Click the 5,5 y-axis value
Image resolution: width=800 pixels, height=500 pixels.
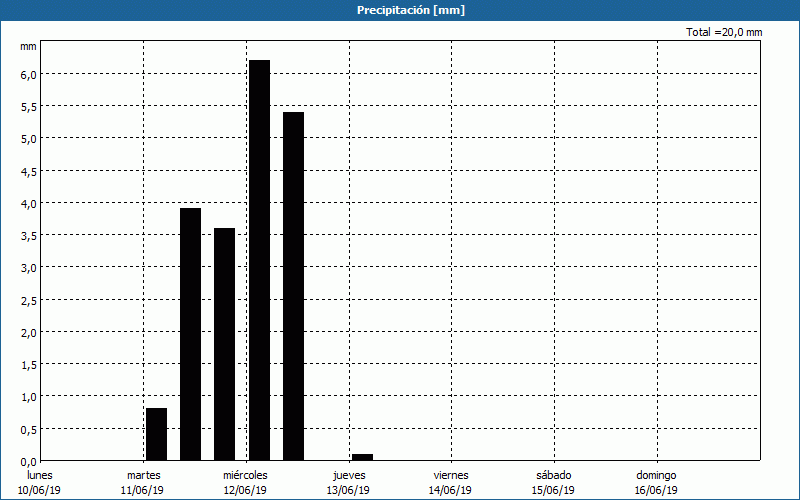pyautogui.click(x=29, y=107)
